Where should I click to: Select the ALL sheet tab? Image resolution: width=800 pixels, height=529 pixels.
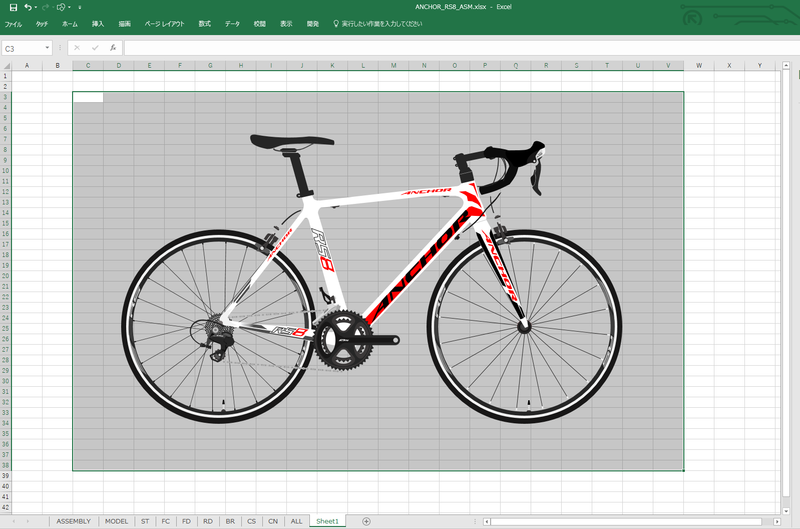click(x=296, y=521)
